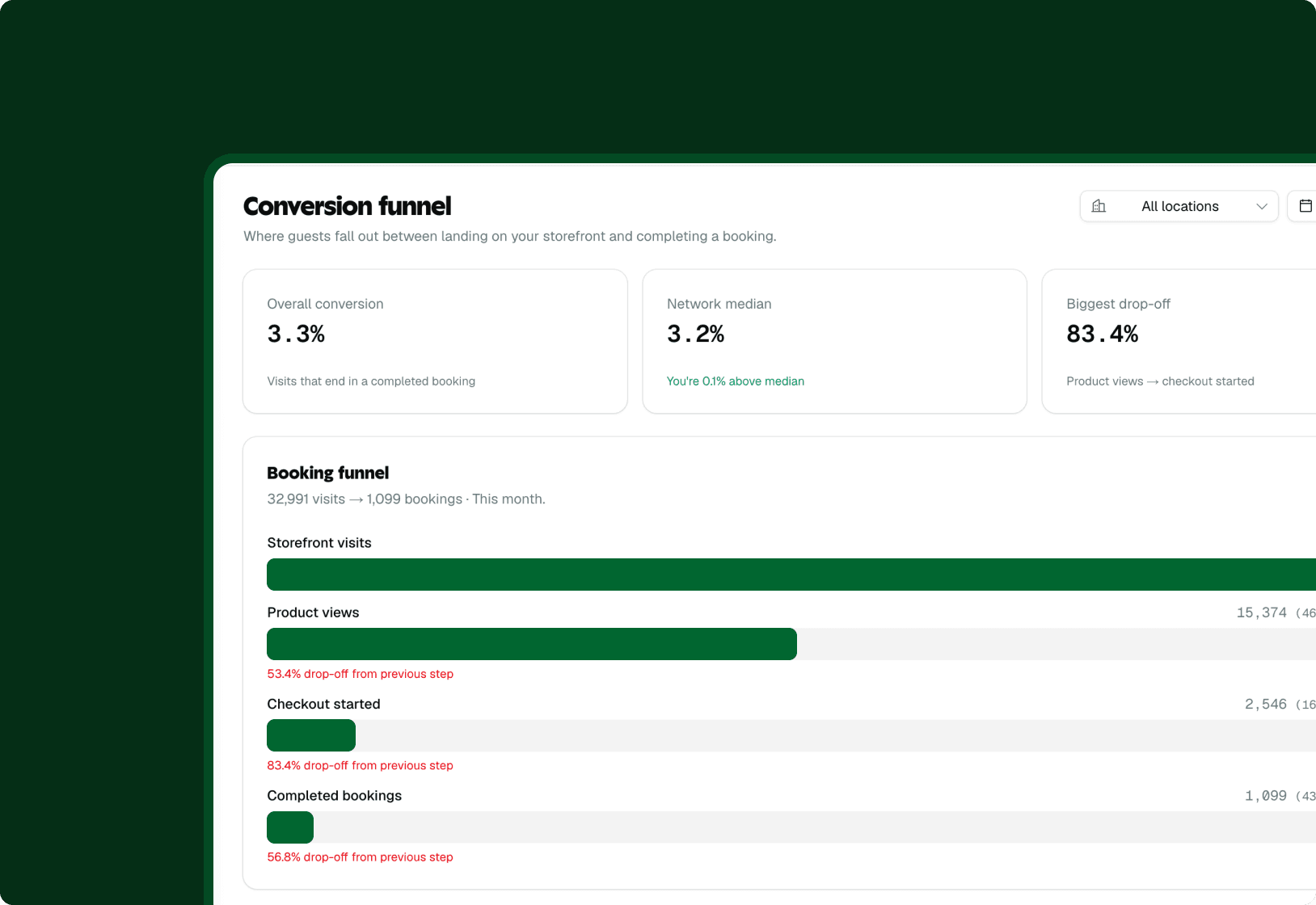Click '53.4% drop-off from previous step'

tap(361, 674)
